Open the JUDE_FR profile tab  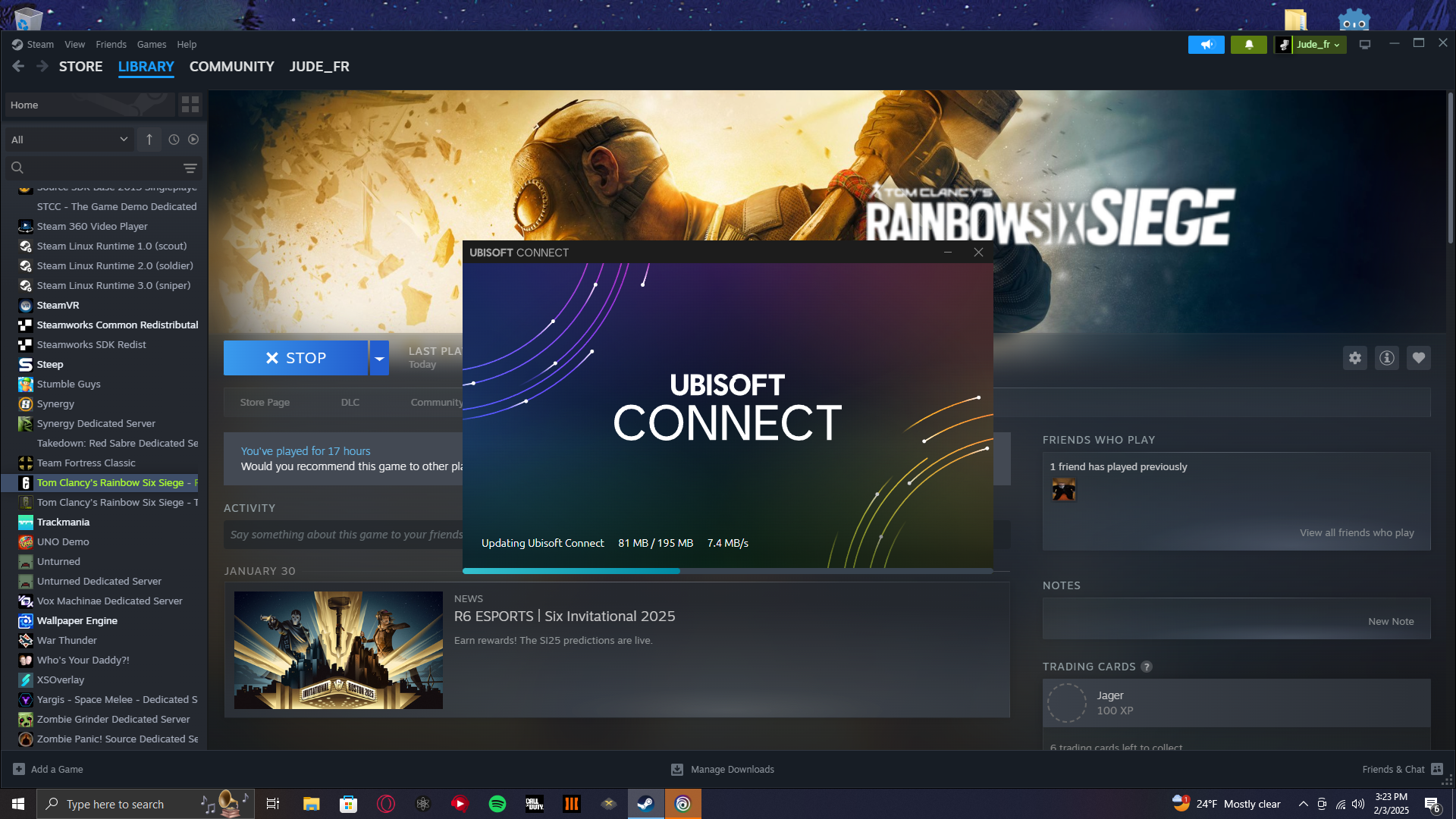coord(319,67)
